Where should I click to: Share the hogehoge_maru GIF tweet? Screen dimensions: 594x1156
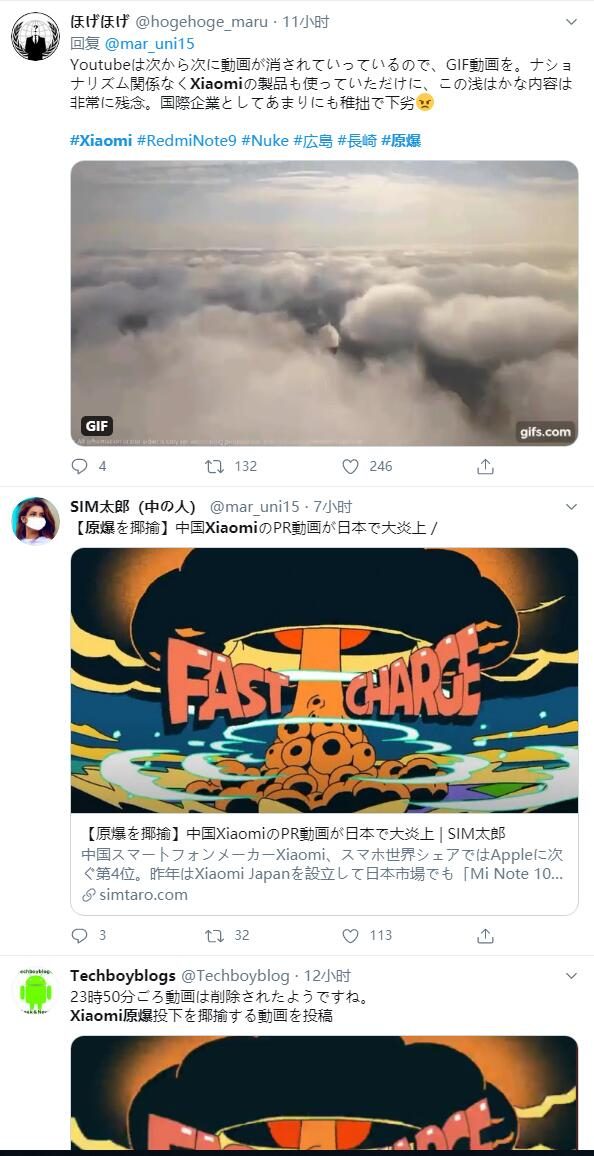485,467
